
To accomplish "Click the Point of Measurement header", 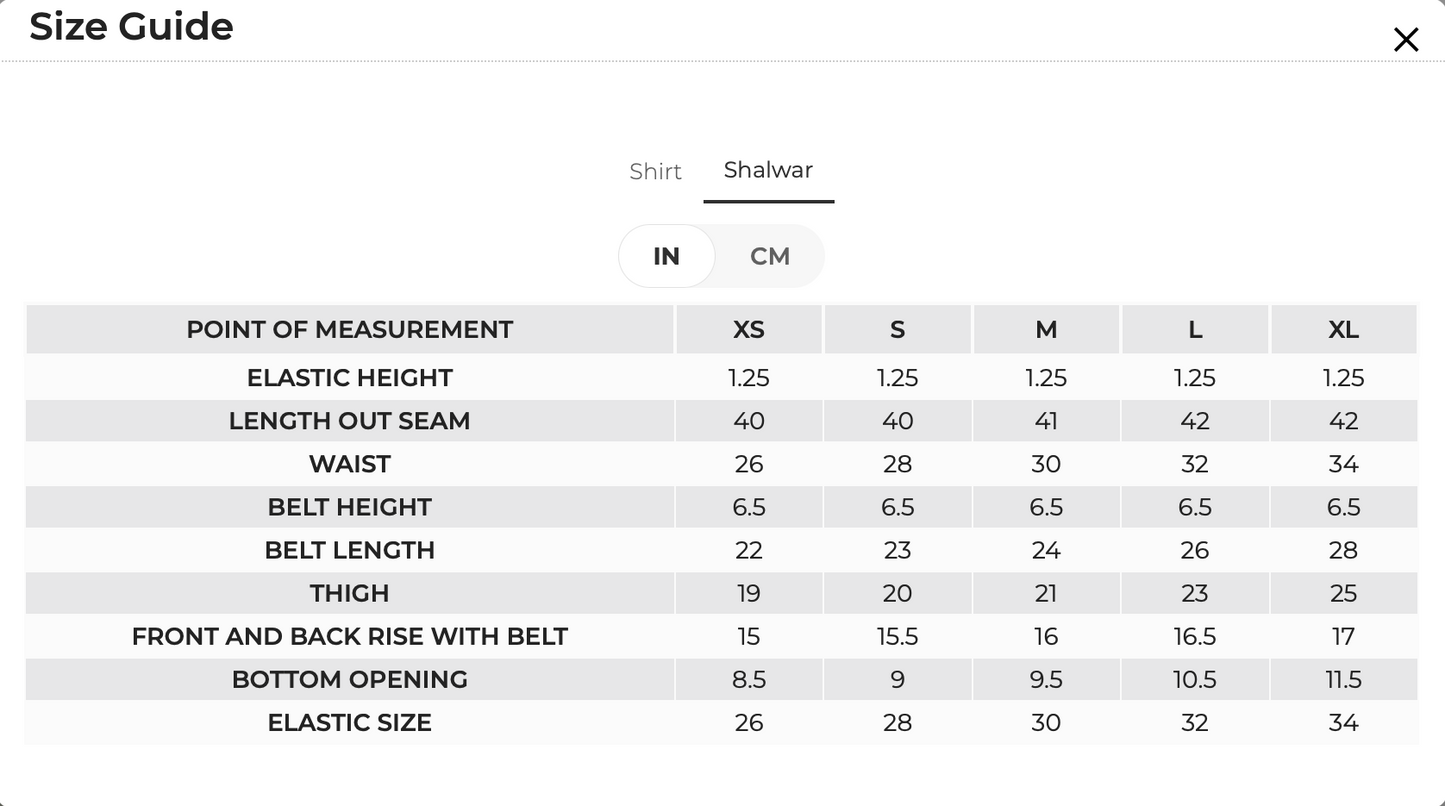I will 350,330.
